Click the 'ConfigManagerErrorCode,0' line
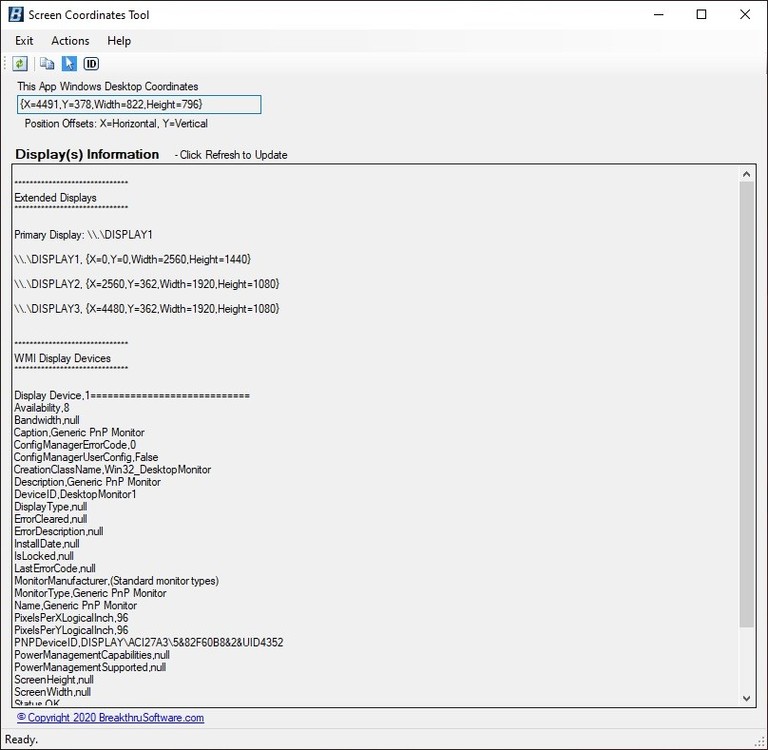Image resolution: width=768 pixels, height=750 pixels. (x=75, y=445)
